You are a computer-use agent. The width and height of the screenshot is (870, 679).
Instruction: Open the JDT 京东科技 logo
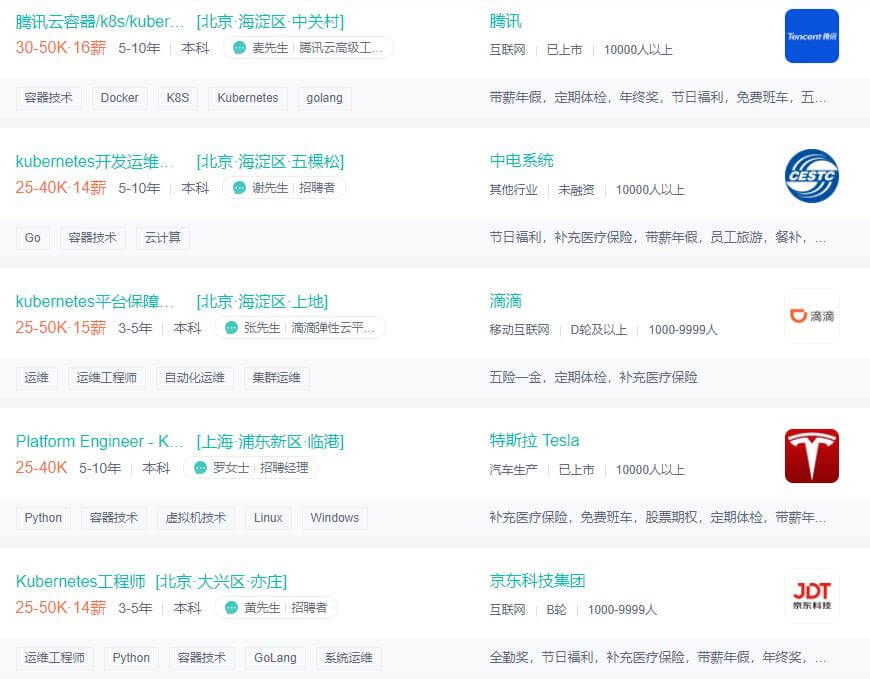click(x=812, y=596)
